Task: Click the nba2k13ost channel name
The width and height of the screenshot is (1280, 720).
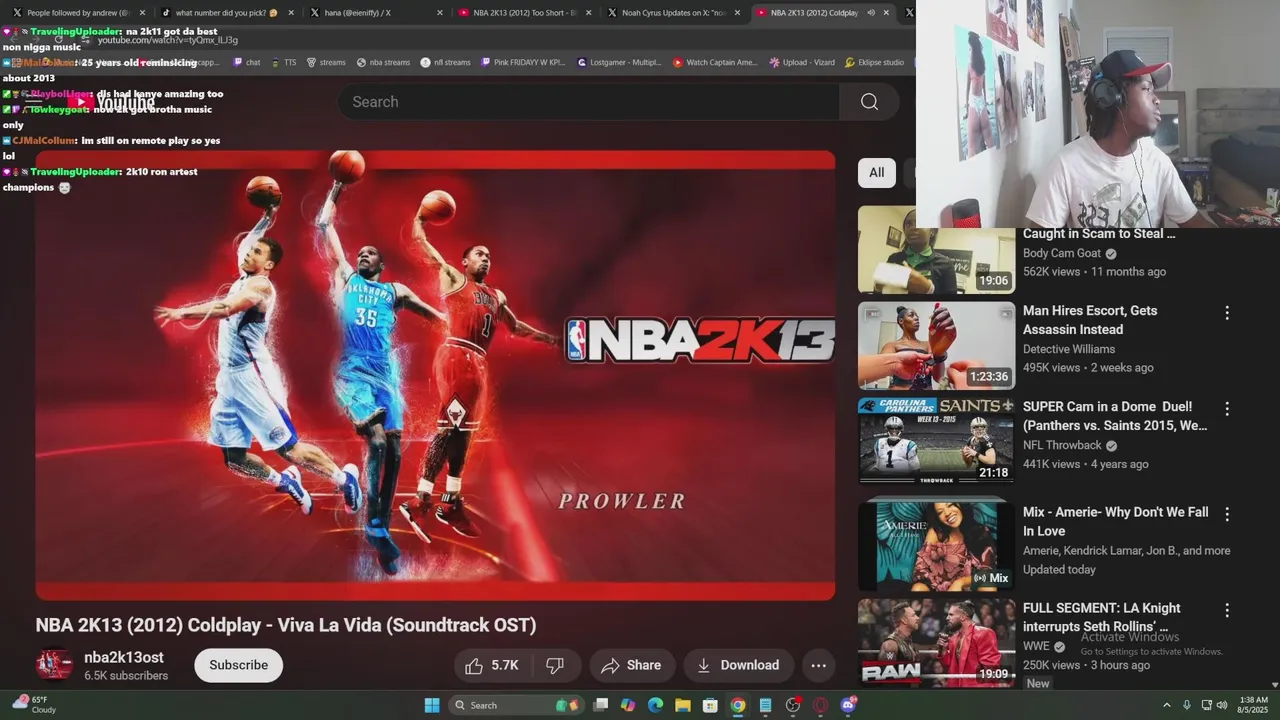Action: tap(124, 657)
